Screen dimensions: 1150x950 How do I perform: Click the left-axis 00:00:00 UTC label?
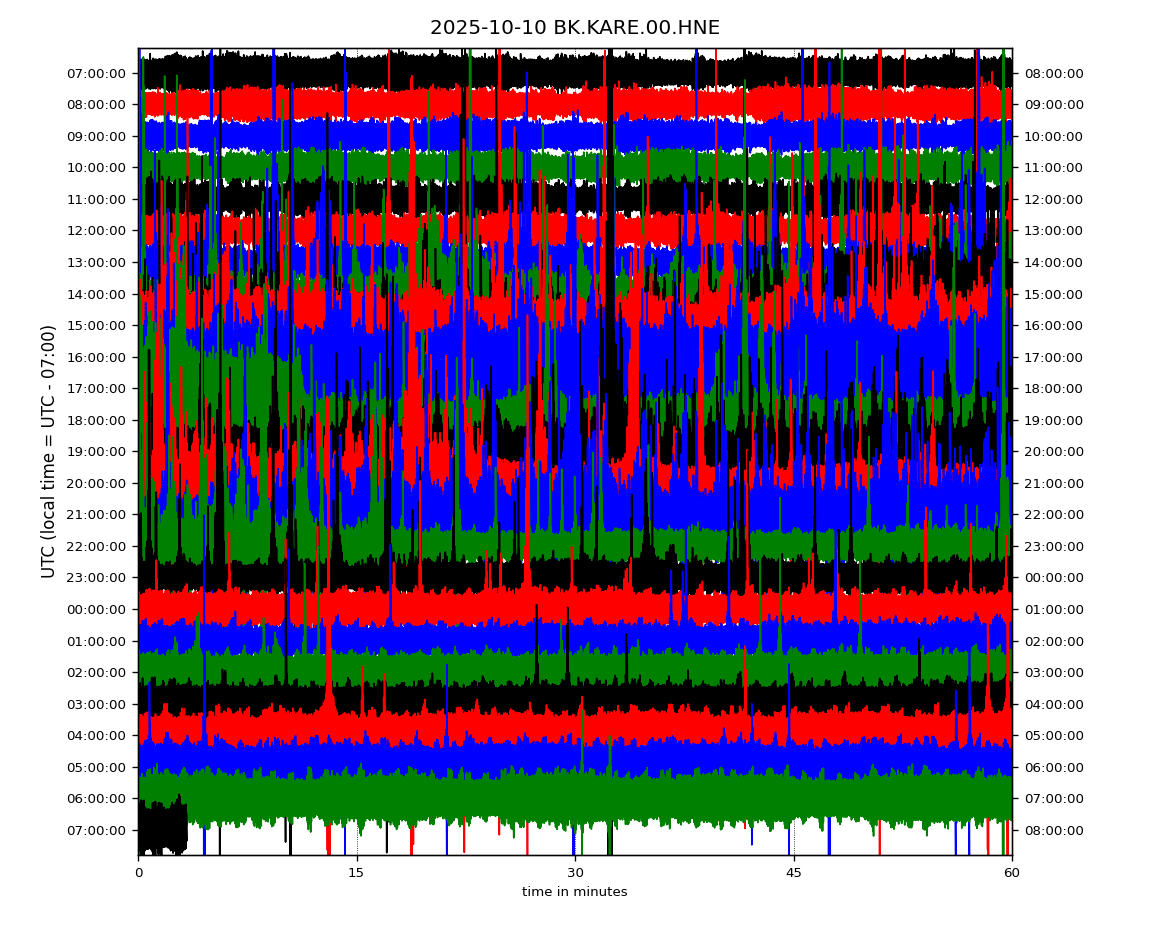[97, 609]
